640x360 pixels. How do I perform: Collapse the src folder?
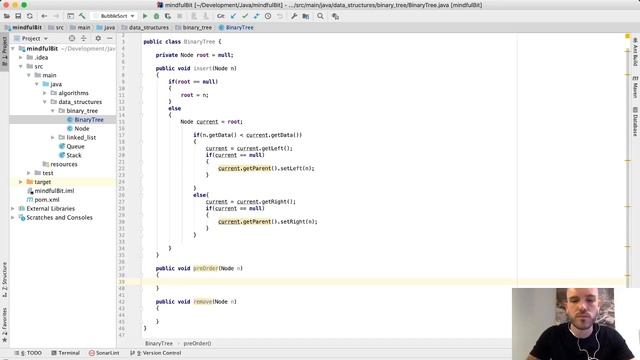click(x=21, y=66)
